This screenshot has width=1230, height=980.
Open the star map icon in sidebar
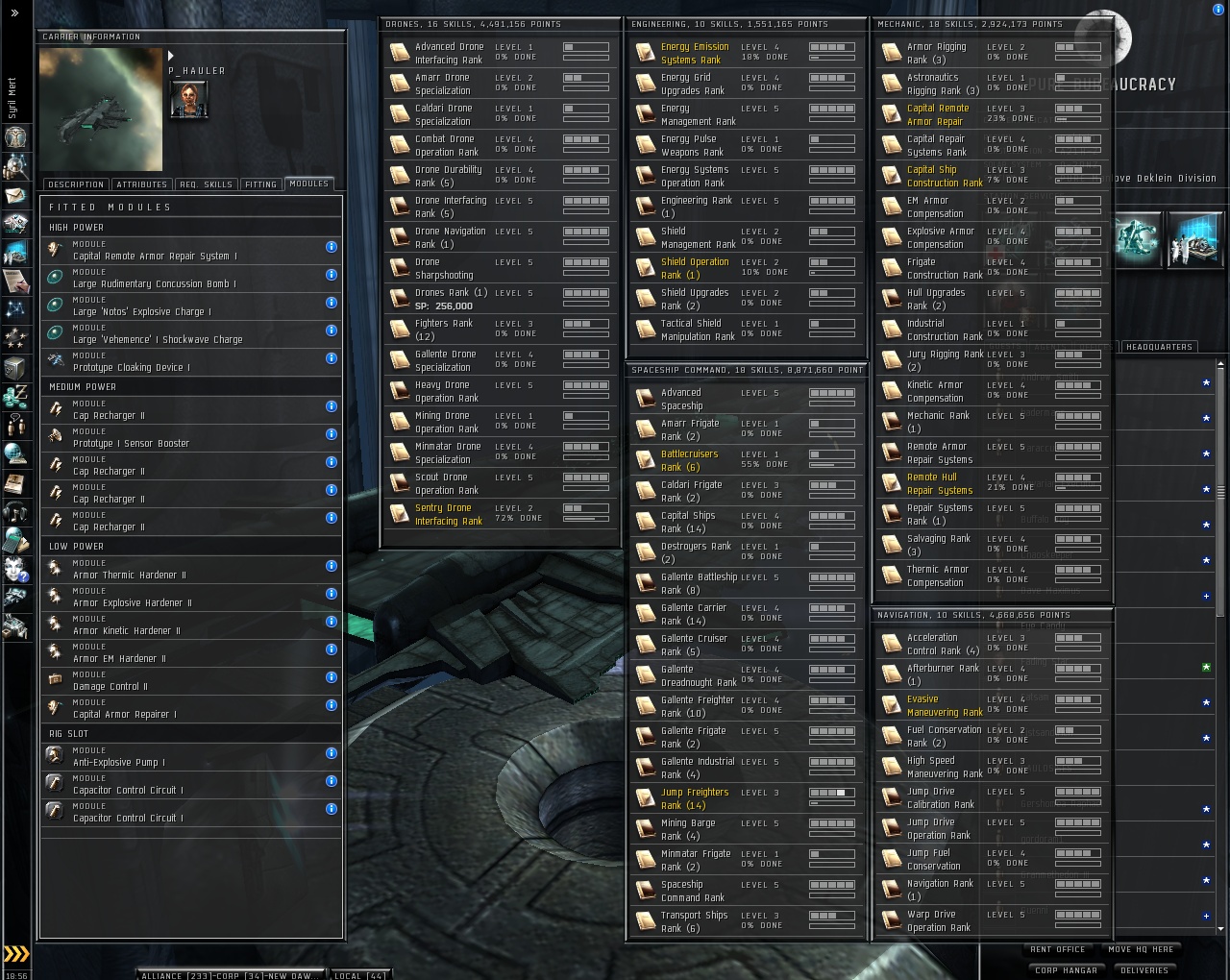tap(15, 309)
